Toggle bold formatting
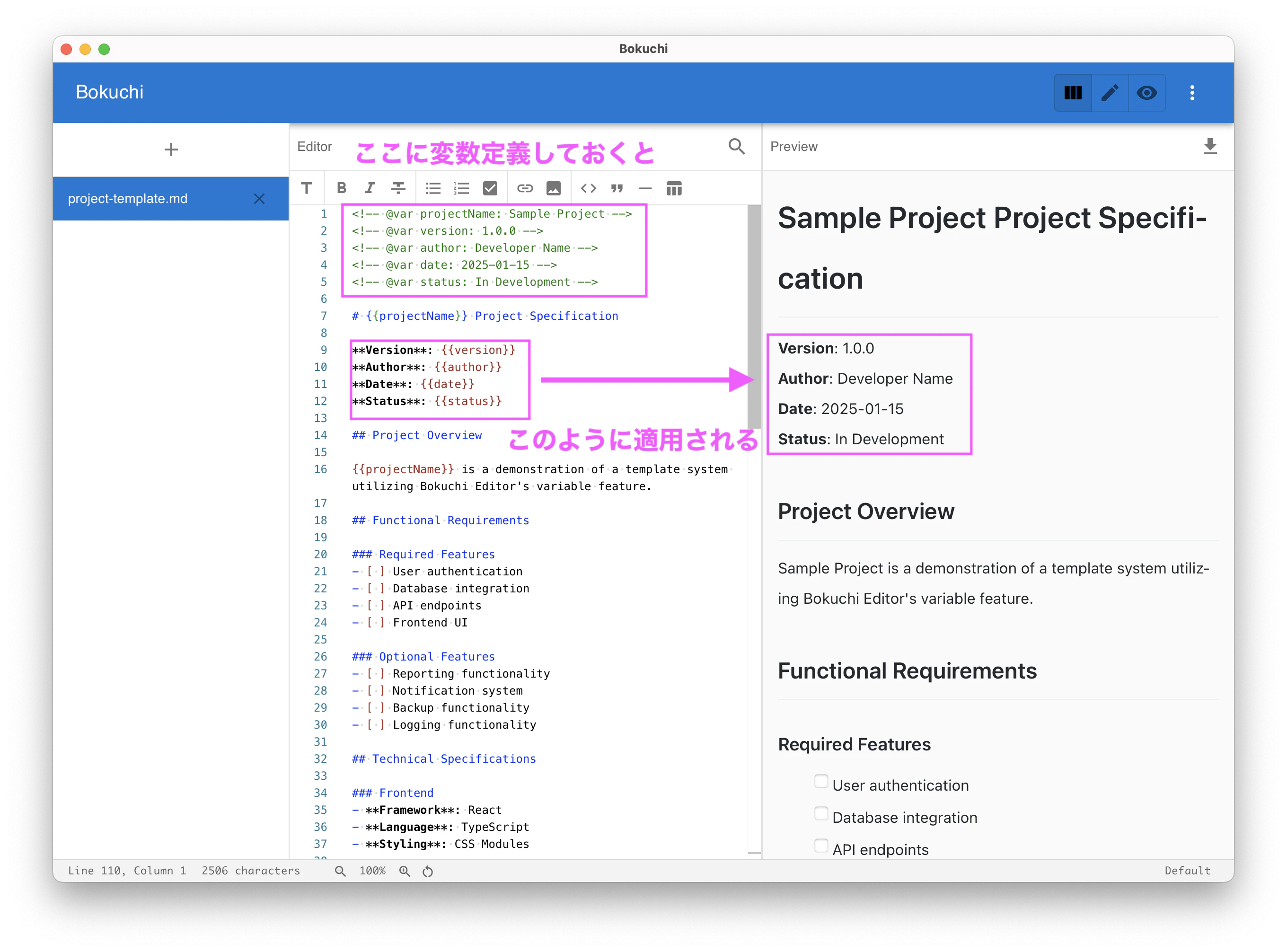The height and width of the screenshot is (952, 1287). [341, 188]
